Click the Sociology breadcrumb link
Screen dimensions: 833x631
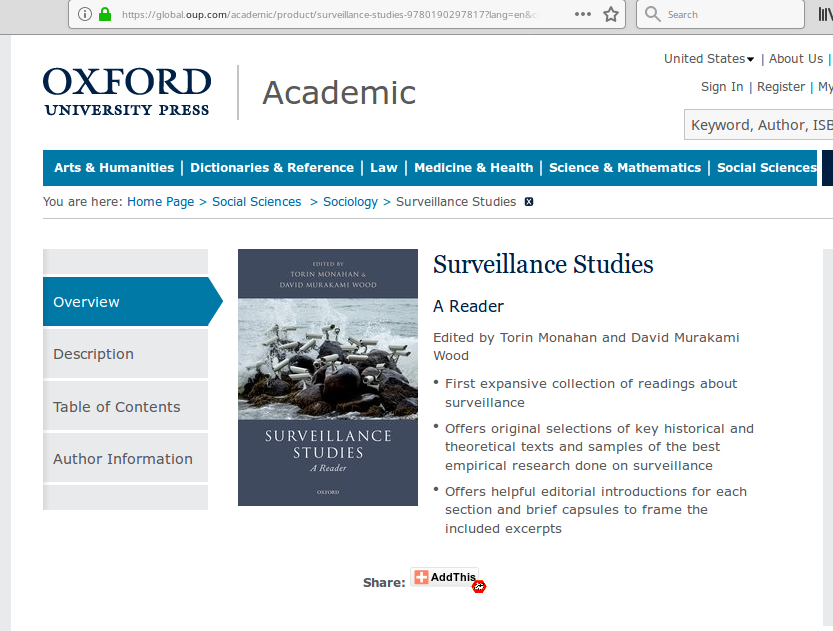(x=350, y=202)
